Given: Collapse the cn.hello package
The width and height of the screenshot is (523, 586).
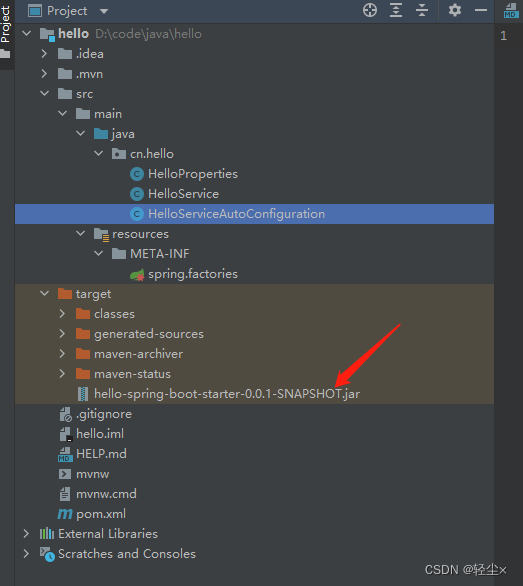Looking at the screenshot, I should [98, 154].
